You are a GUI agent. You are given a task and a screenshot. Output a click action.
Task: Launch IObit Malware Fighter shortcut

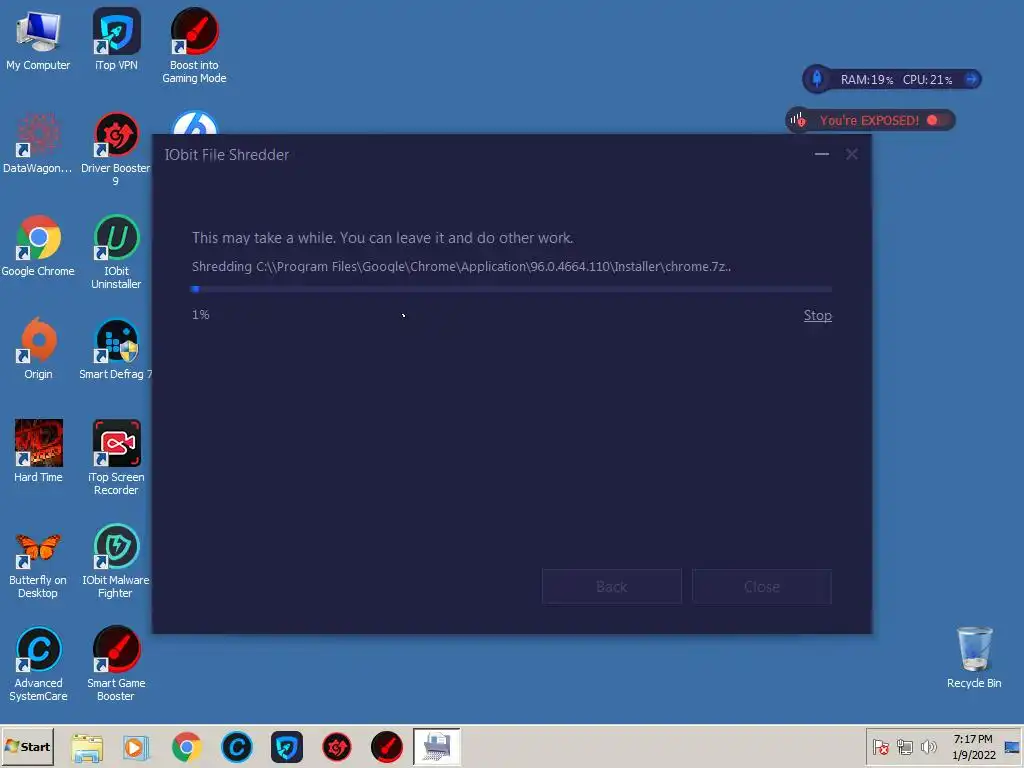(x=116, y=562)
